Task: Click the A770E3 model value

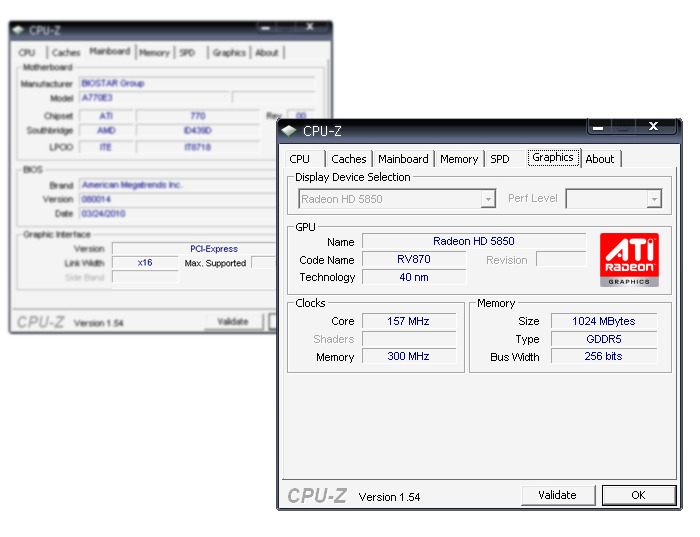Action: click(x=154, y=98)
